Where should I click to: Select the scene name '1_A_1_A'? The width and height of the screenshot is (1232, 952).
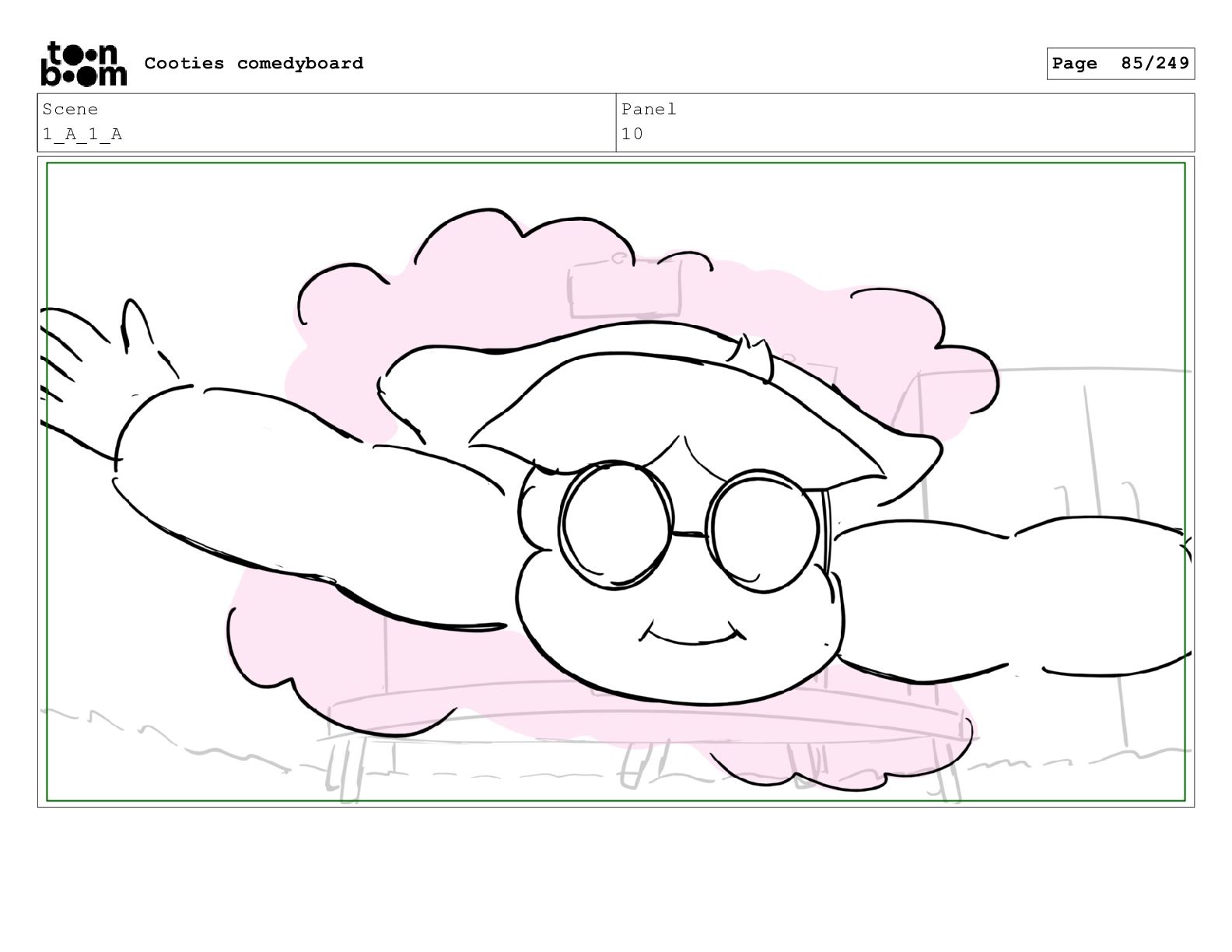[x=82, y=134]
